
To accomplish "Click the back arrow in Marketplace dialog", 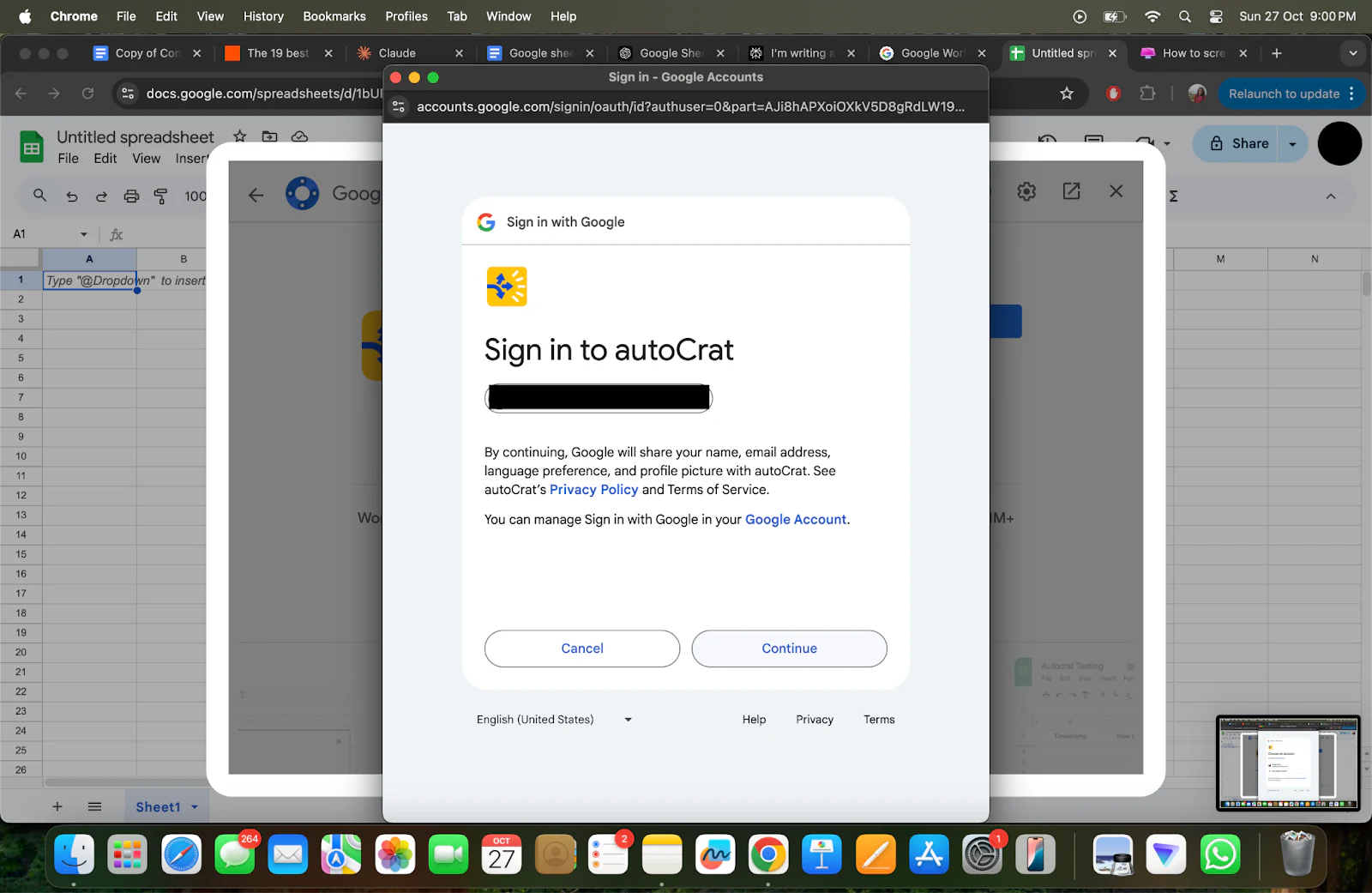I will pos(256,195).
